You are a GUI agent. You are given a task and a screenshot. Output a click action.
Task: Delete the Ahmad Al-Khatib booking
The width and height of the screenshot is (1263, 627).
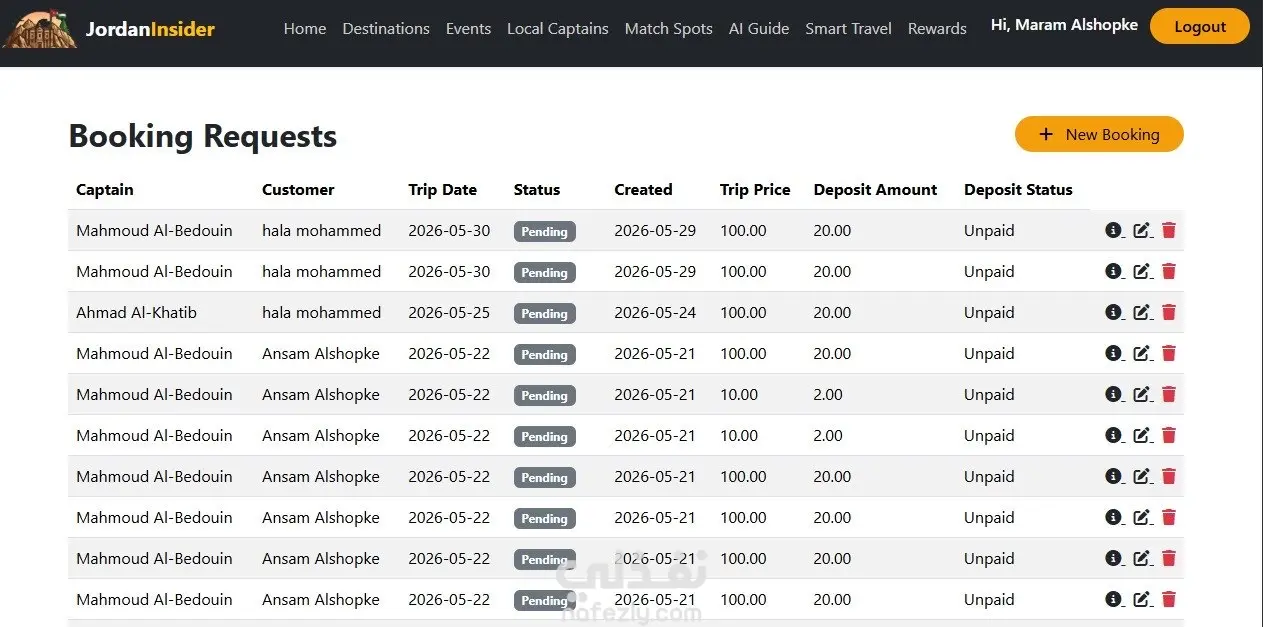click(x=1169, y=312)
